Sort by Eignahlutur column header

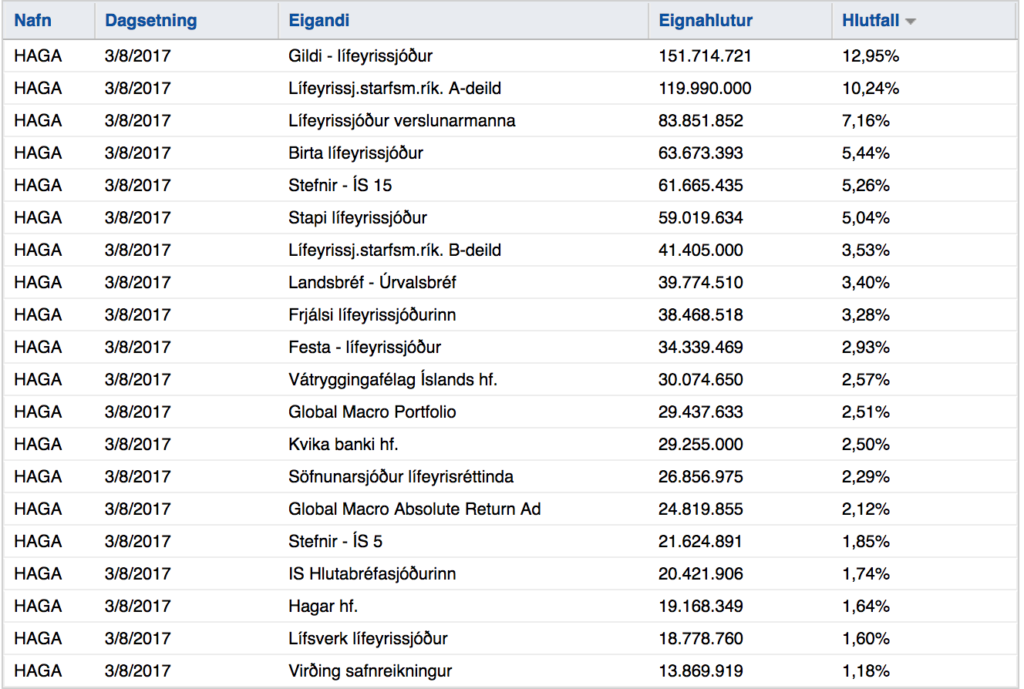[x=705, y=20]
